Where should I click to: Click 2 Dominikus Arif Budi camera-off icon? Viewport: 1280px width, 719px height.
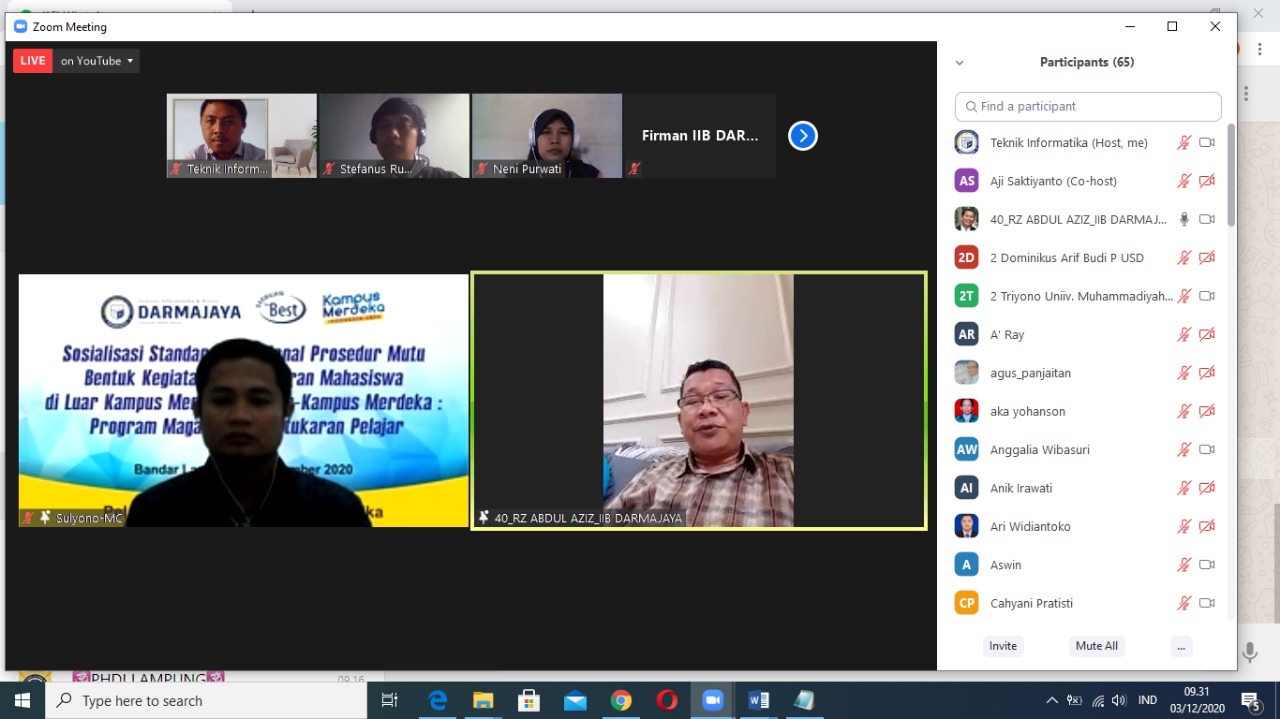[x=1207, y=258]
